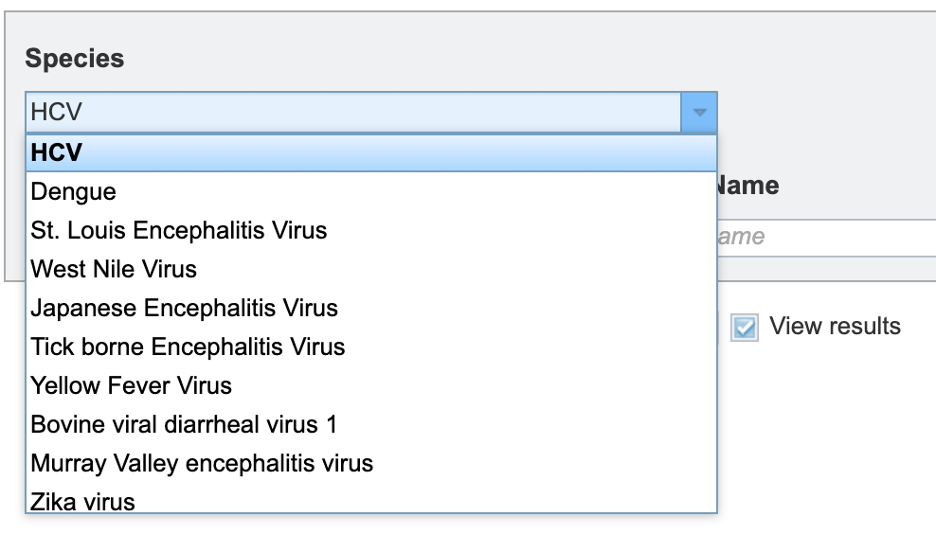Choose Zika virus from the list
936x534 pixels.
click(x=371, y=499)
